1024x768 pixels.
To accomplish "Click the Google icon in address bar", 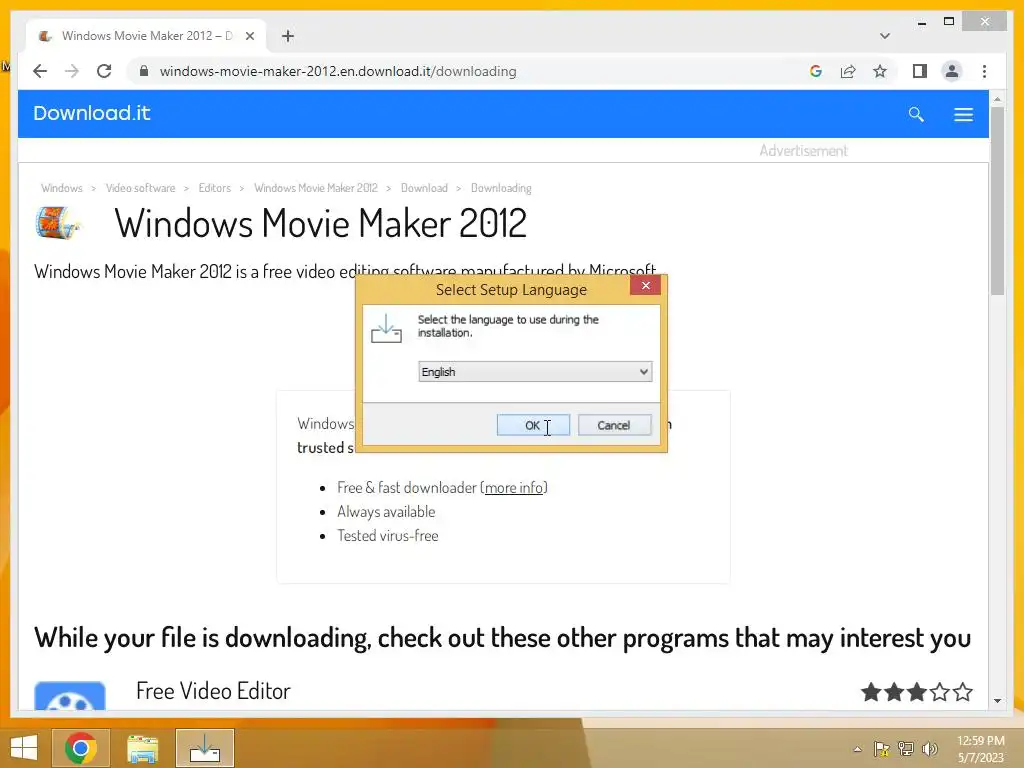I will (x=816, y=71).
